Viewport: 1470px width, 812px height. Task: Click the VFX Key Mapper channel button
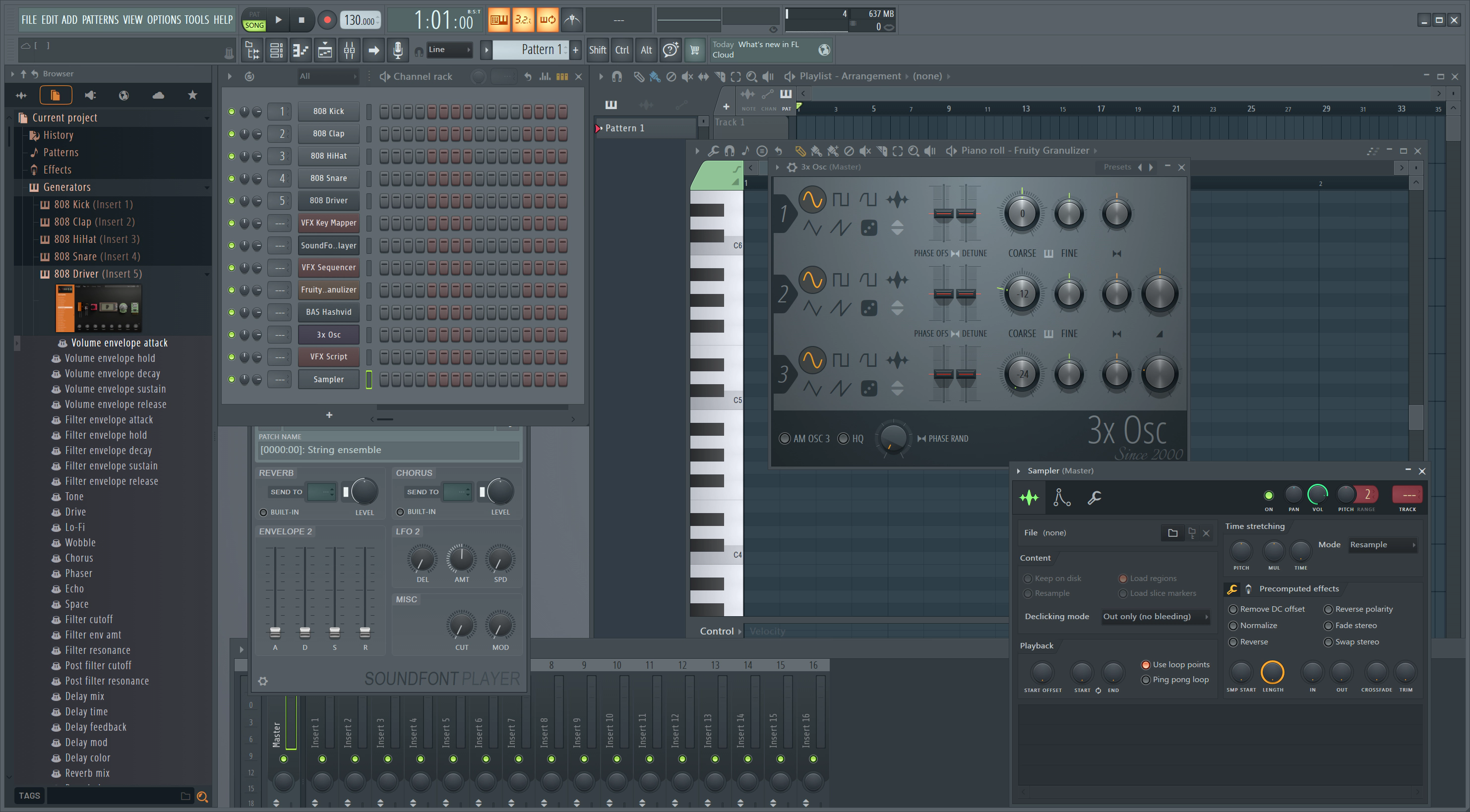click(x=328, y=223)
